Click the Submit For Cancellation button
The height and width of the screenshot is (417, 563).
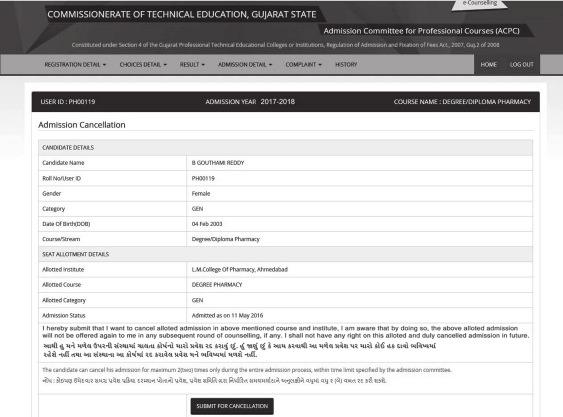coord(232,406)
